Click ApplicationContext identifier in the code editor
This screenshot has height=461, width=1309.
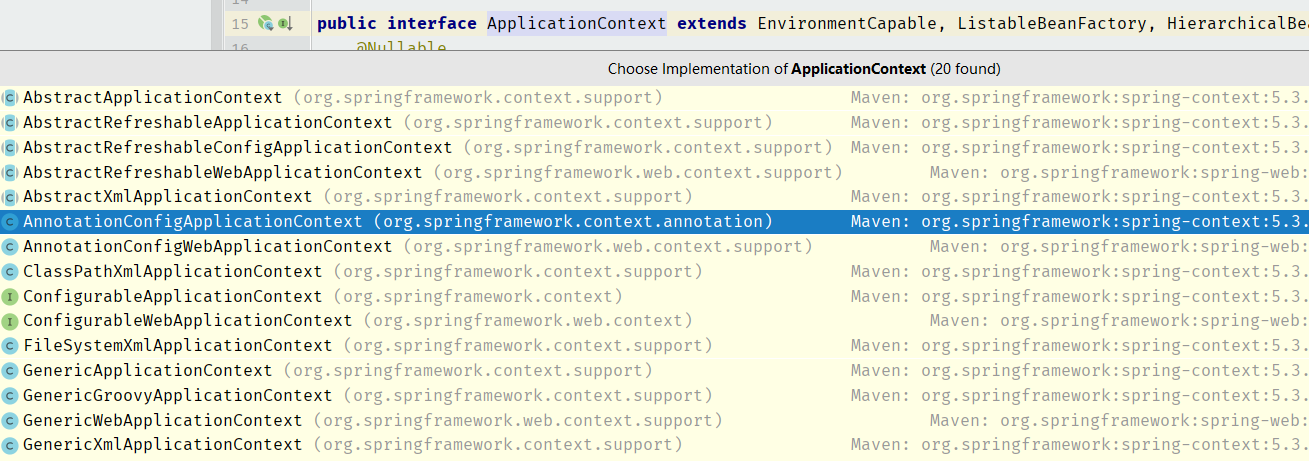tap(576, 23)
